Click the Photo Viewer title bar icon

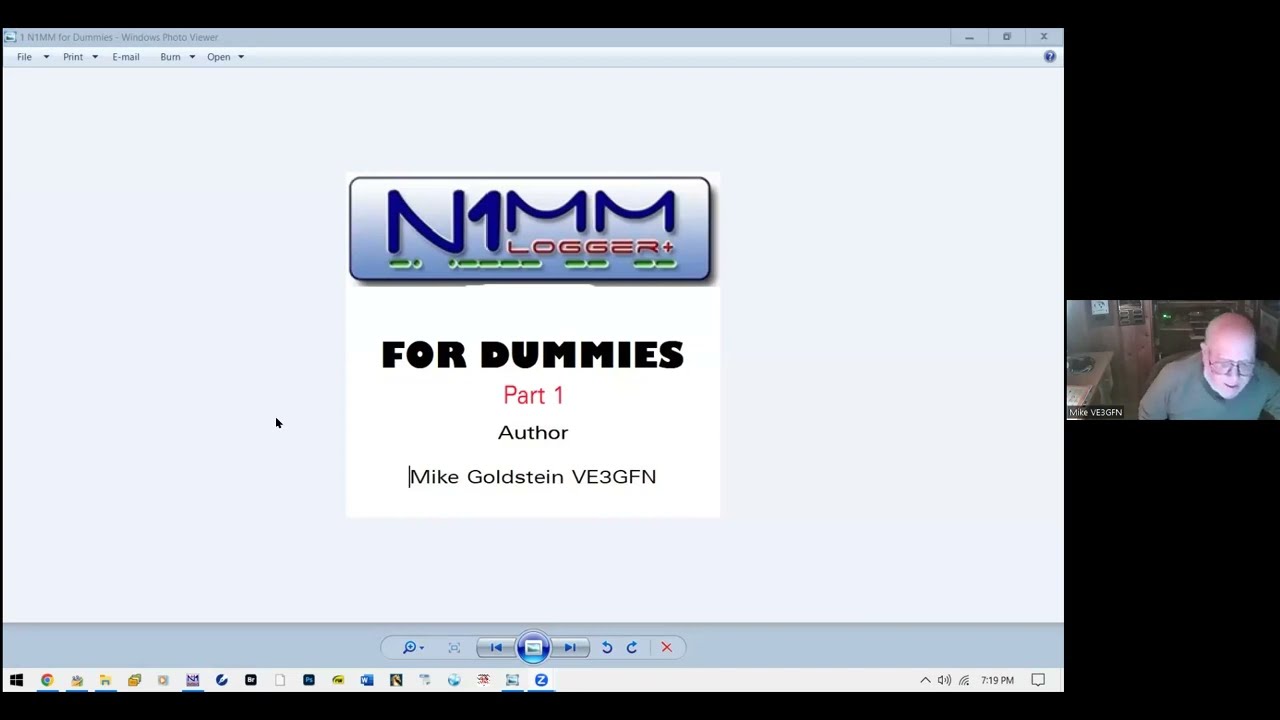[x=10, y=37]
